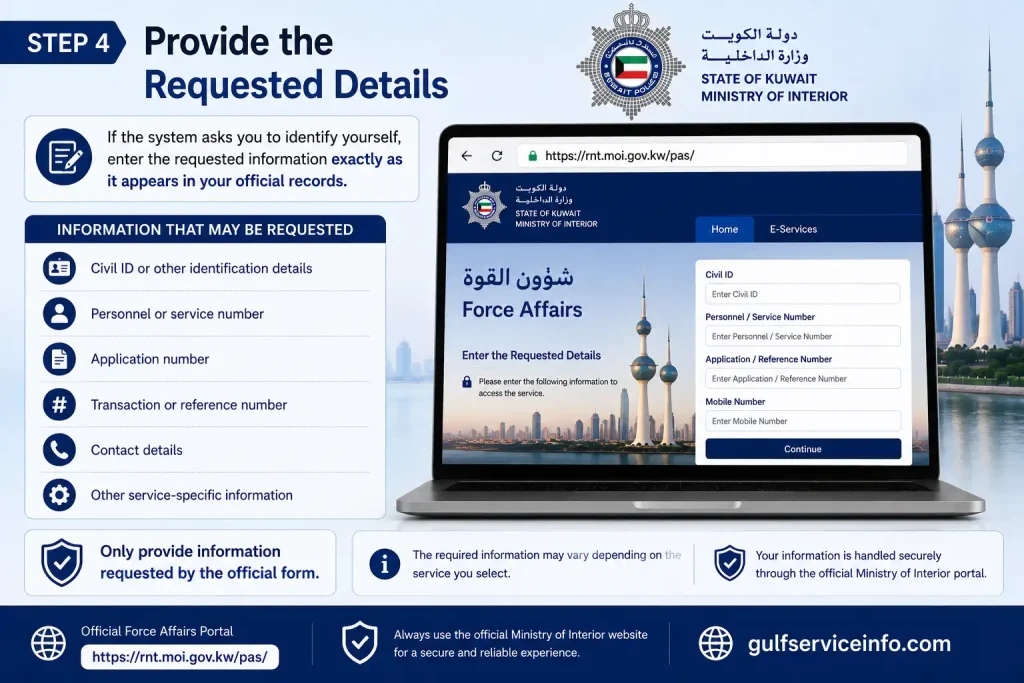Click 'Enter the Requested Details' heading
Viewport: 1024px width, 683px height.
point(531,355)
